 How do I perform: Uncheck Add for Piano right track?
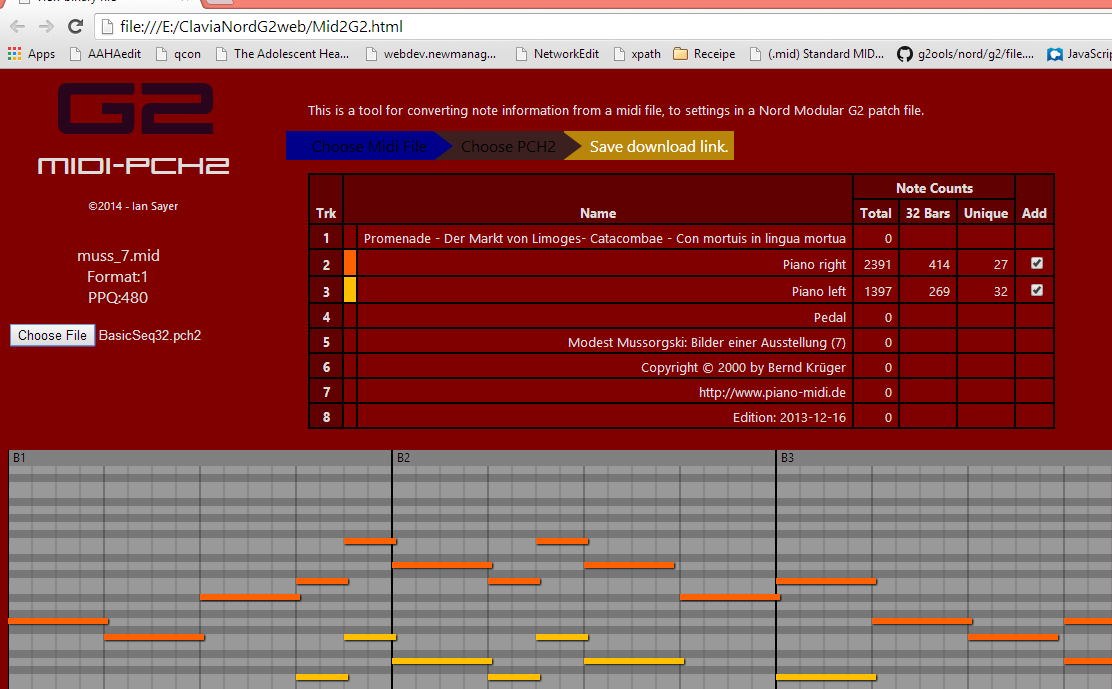point(1037,264)
